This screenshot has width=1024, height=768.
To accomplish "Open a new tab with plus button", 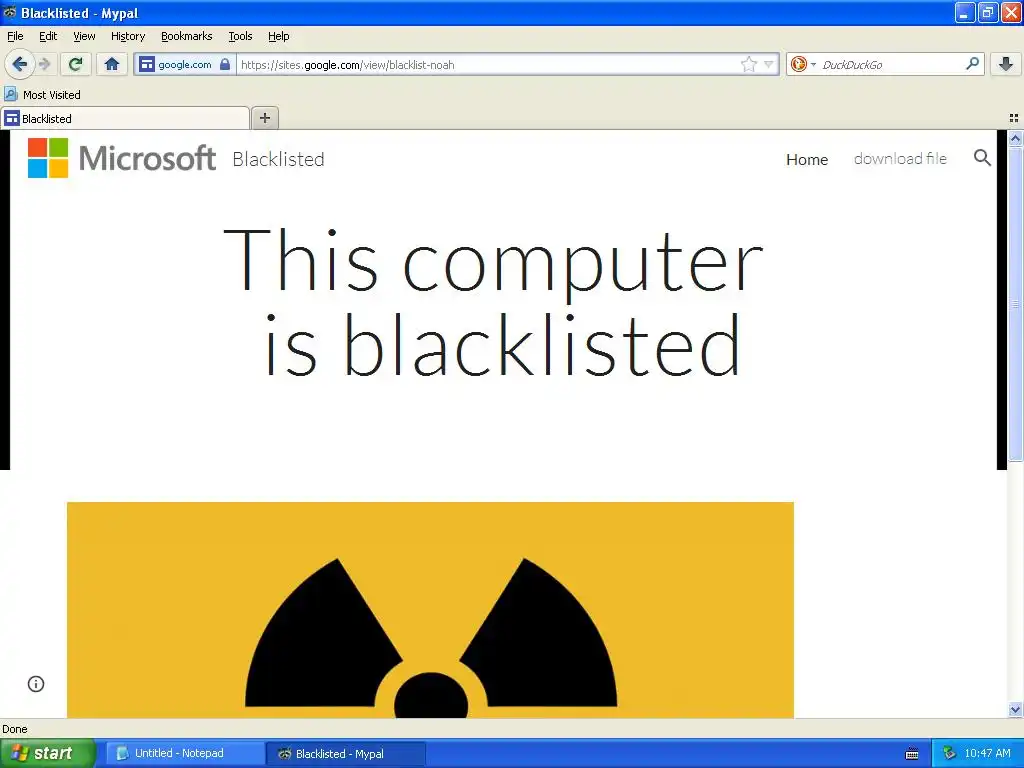I will pyautogui.click(x=264, y=118).
